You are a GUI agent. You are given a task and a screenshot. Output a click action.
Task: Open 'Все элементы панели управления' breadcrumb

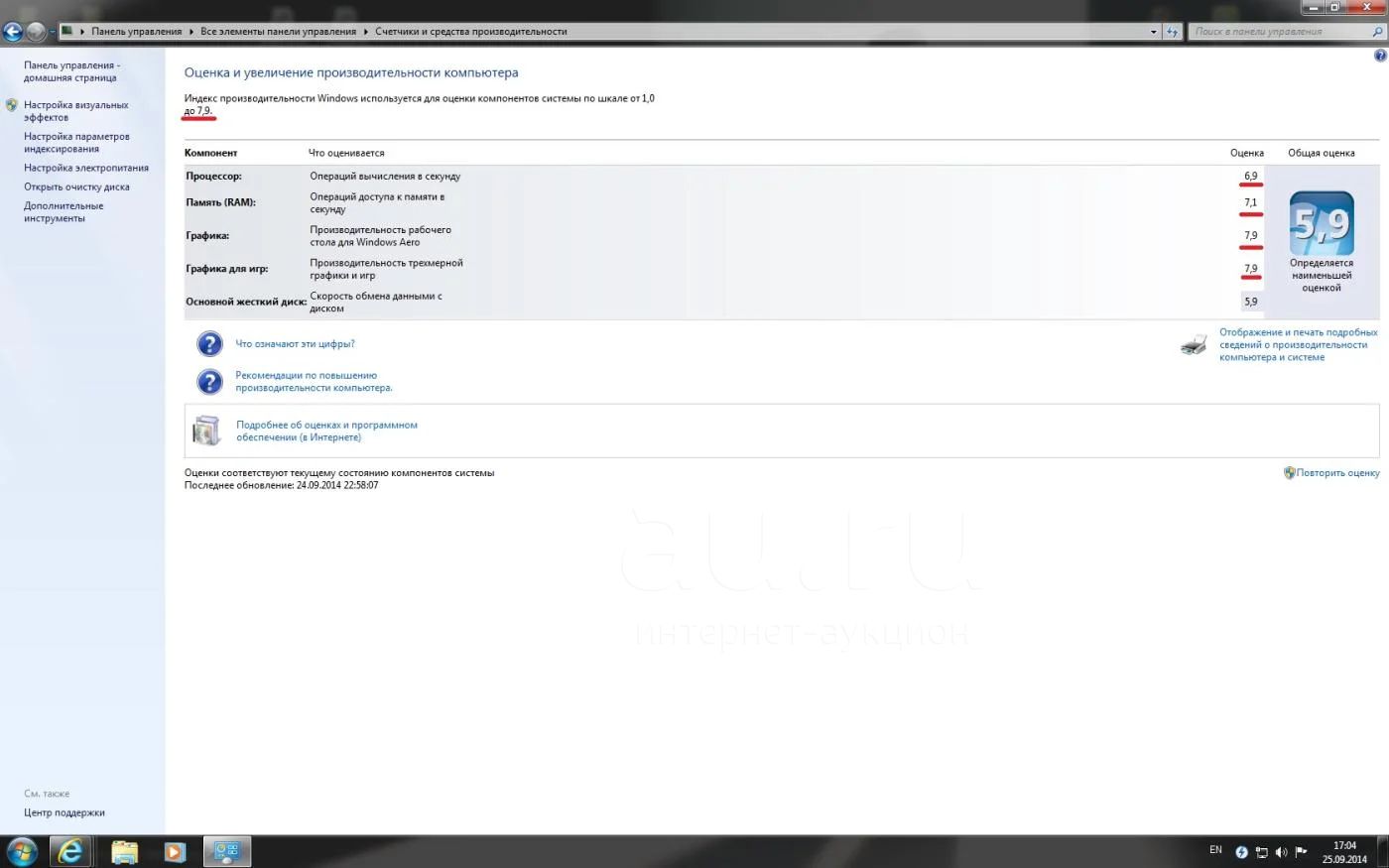(278, 32)
